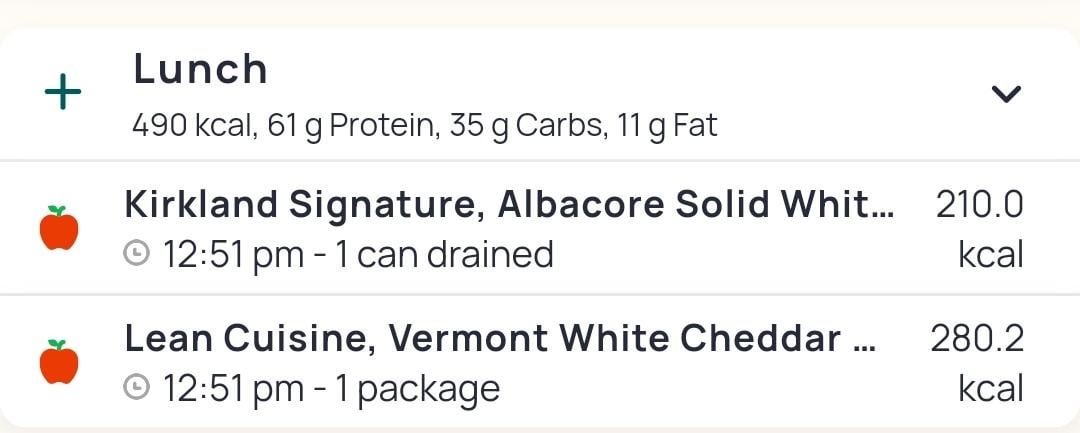Select the 280.2 kcal calorie value

click(977, 363)
